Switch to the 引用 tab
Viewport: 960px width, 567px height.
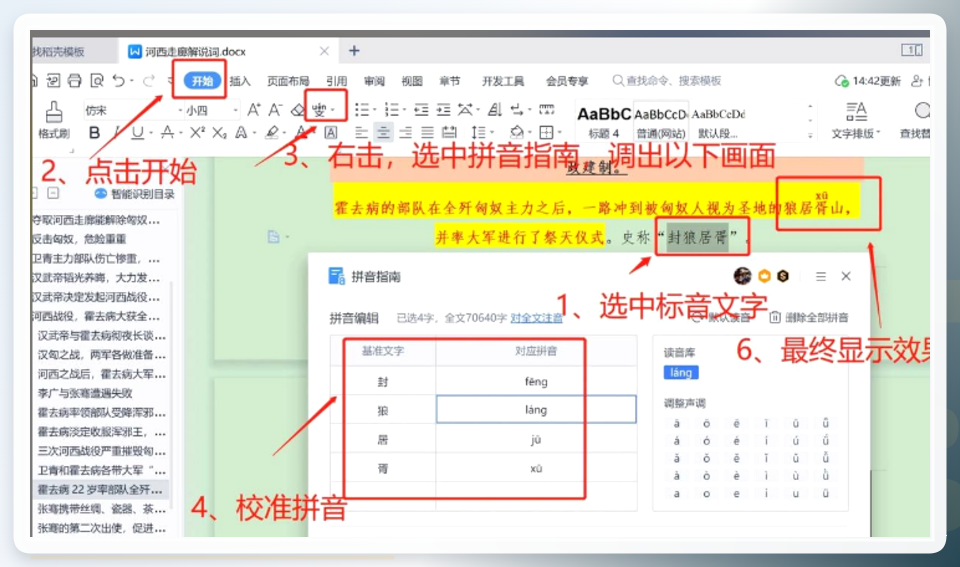[336, 81]
